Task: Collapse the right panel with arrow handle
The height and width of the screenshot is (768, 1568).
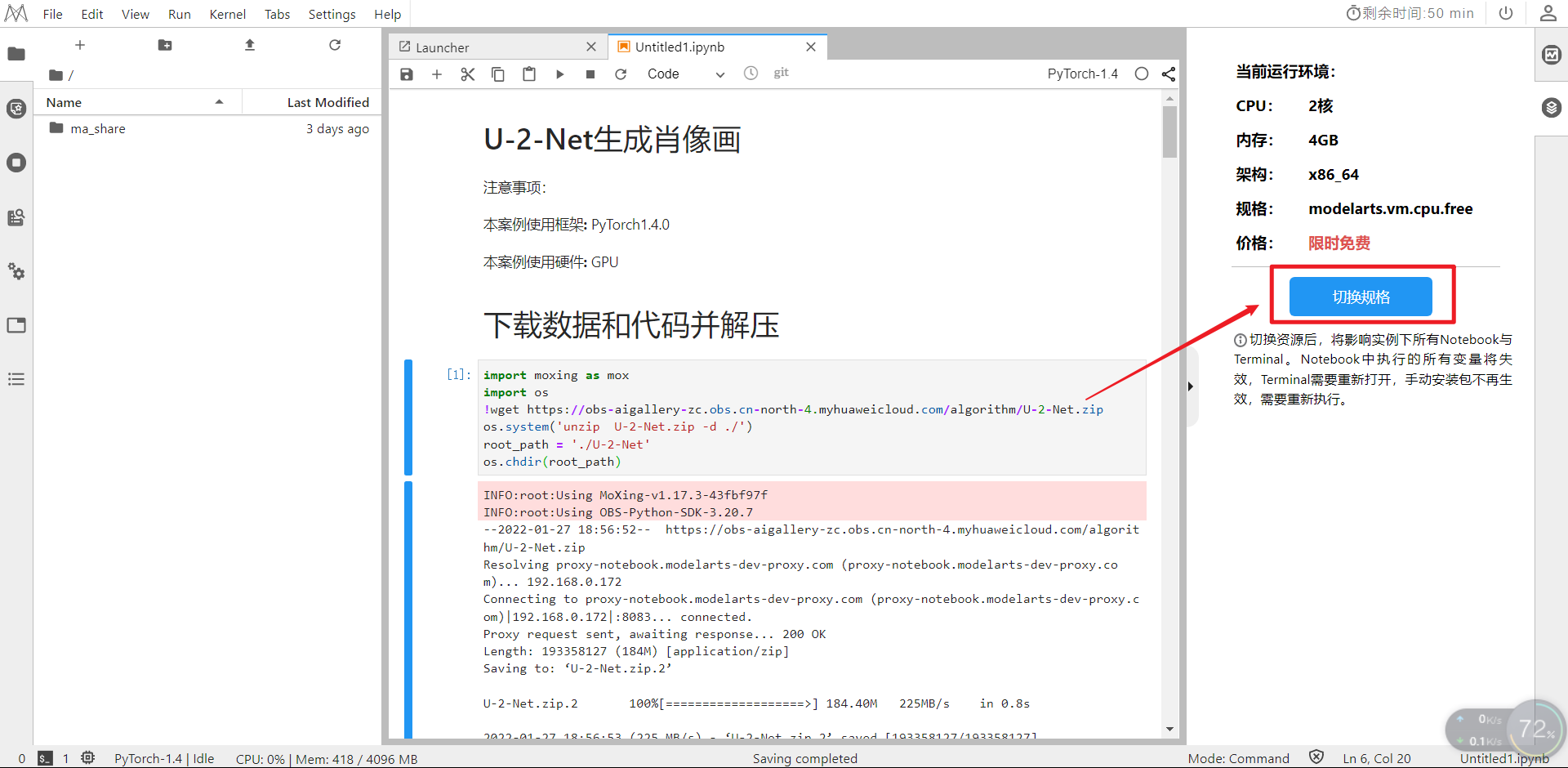Action: (x=1191, y=386)
